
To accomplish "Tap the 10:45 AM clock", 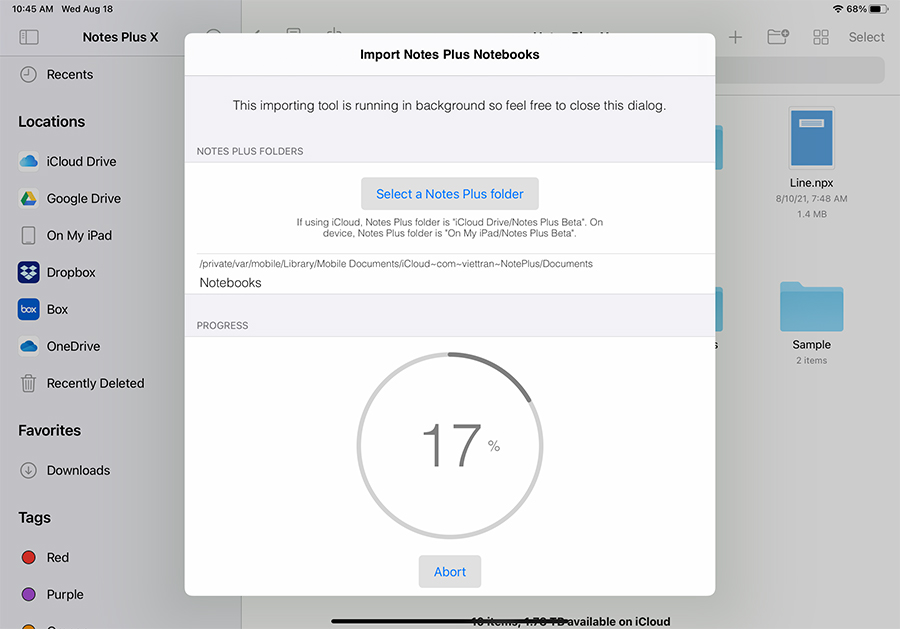I will [32, 9].
